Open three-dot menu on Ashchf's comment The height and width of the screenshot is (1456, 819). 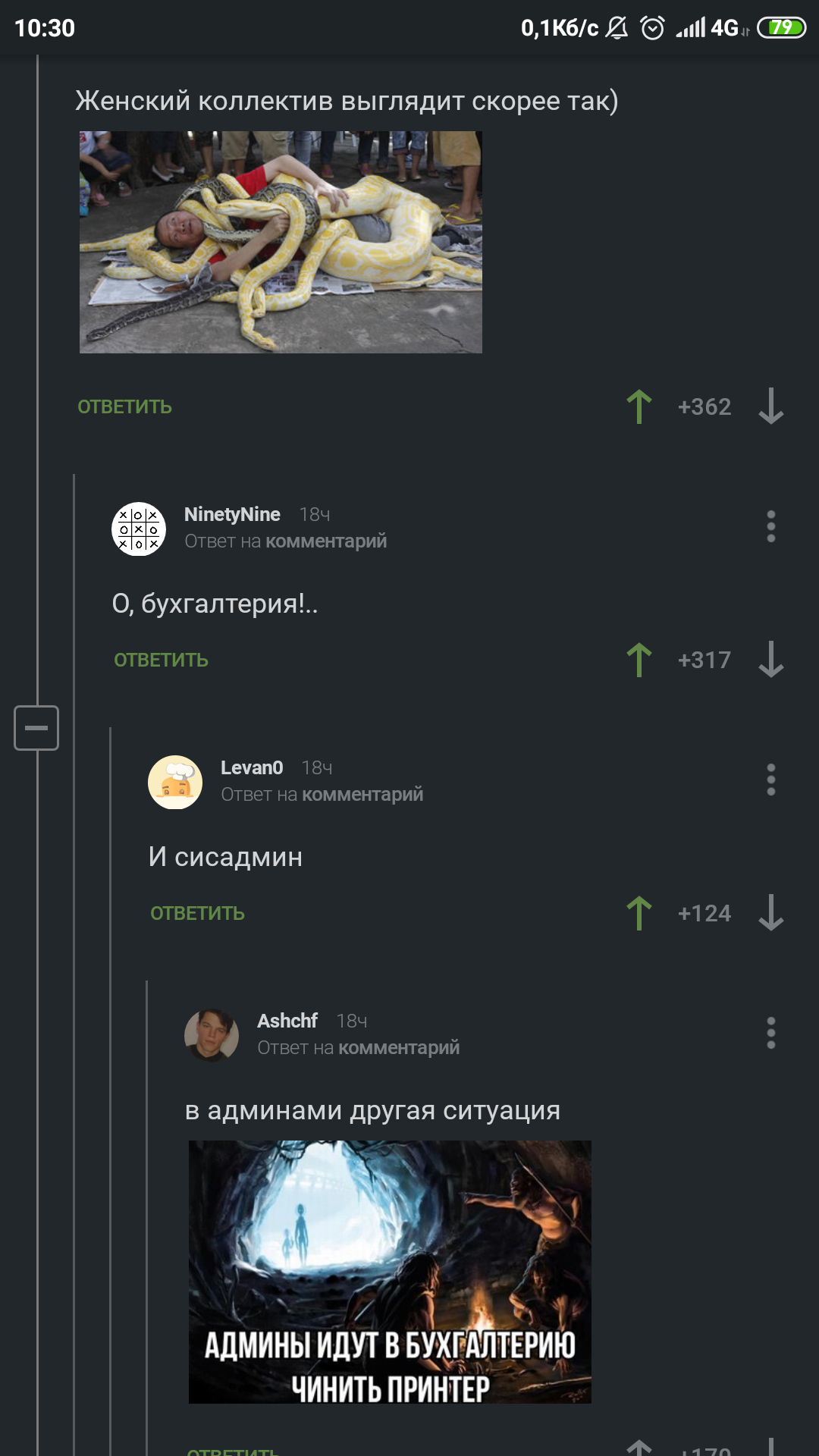point(771,1033)
